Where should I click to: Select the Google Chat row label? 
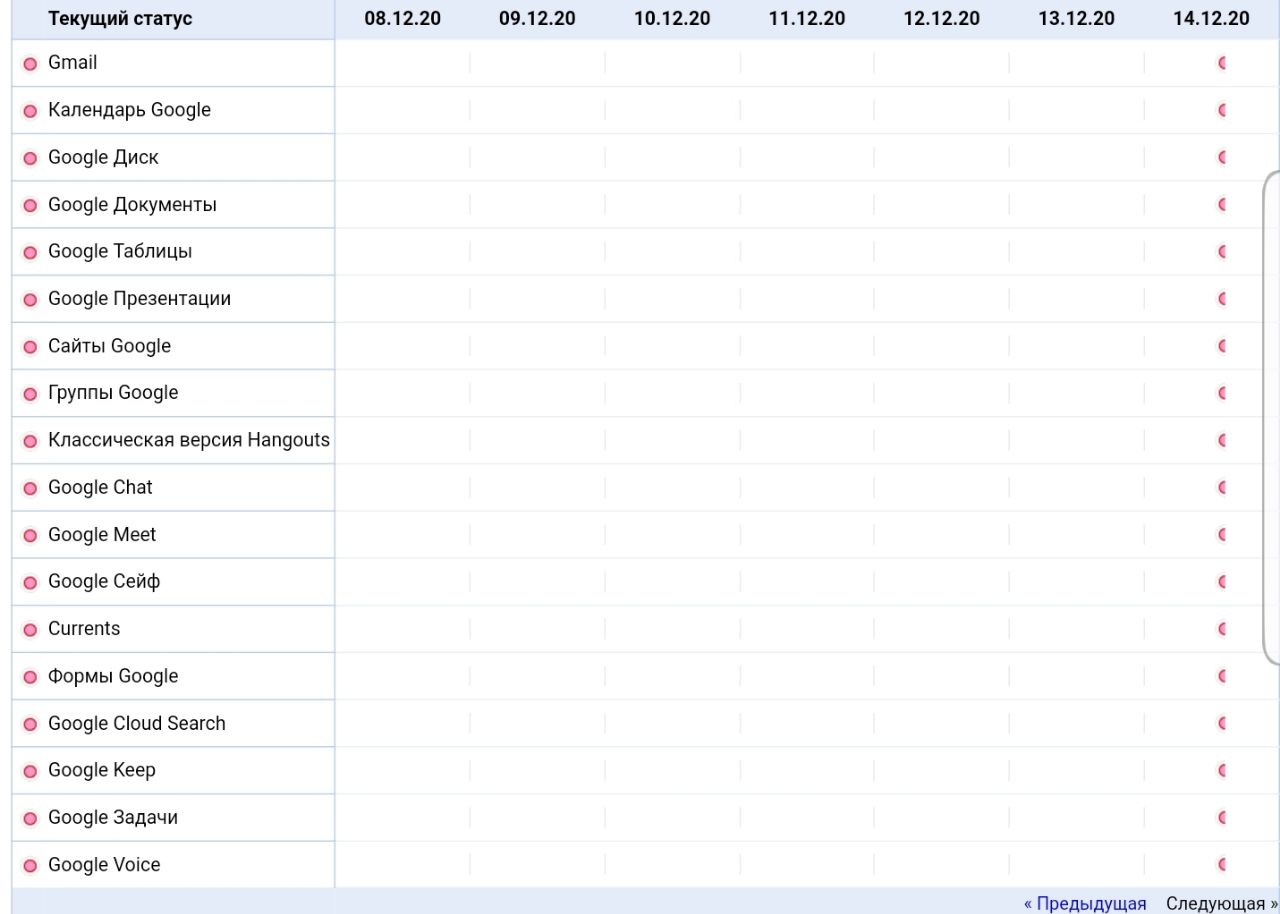[100, 487]
